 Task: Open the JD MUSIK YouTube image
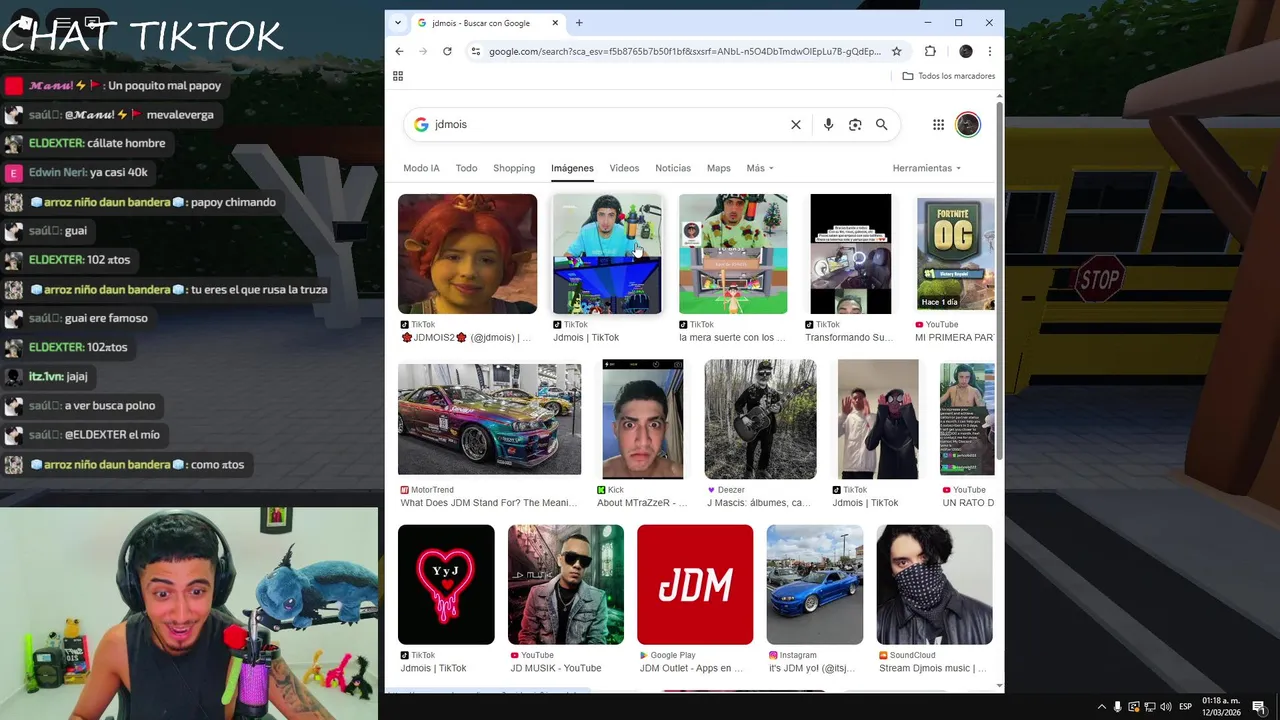[566, 585]
